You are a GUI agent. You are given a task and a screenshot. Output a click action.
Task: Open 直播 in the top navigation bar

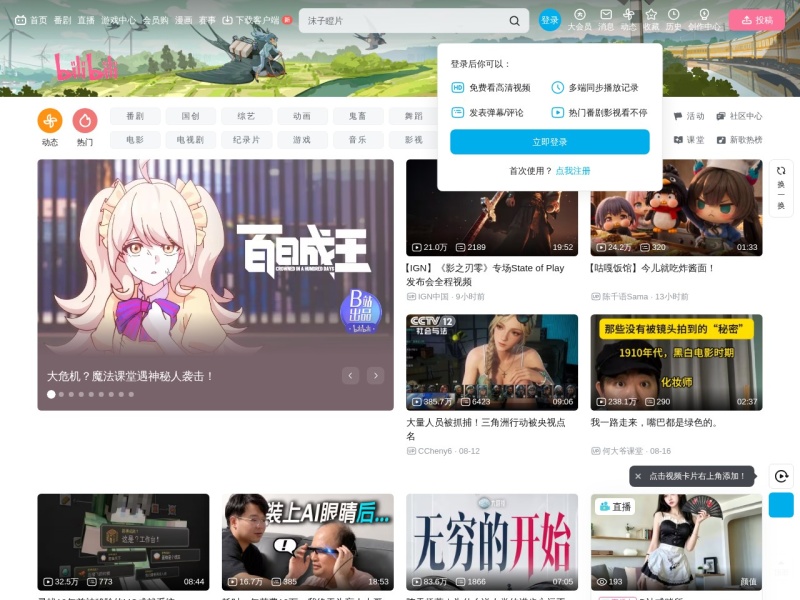coord(86,20)
